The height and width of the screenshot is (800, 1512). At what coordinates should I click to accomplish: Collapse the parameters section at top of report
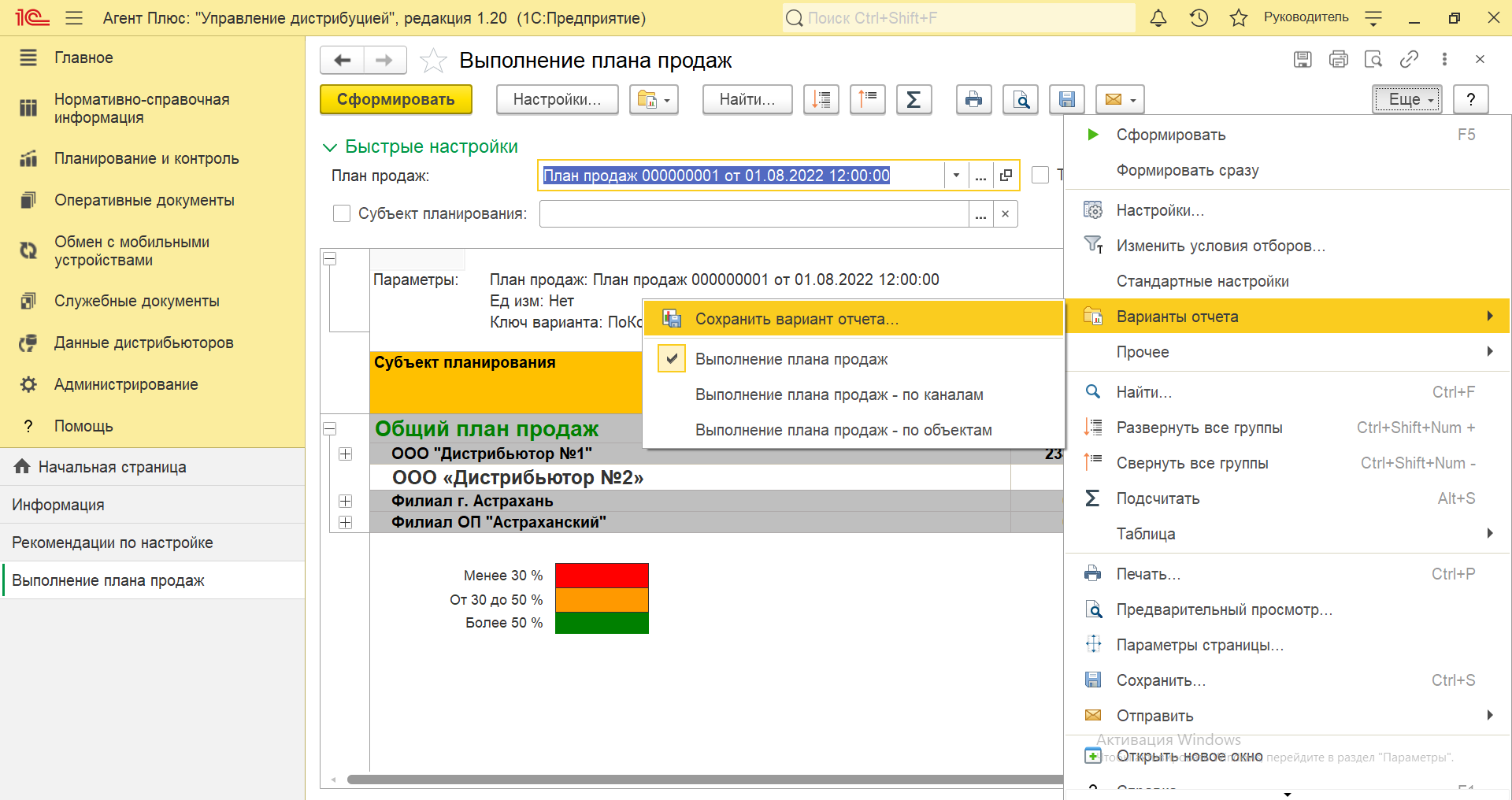click(x=330, y=258)
